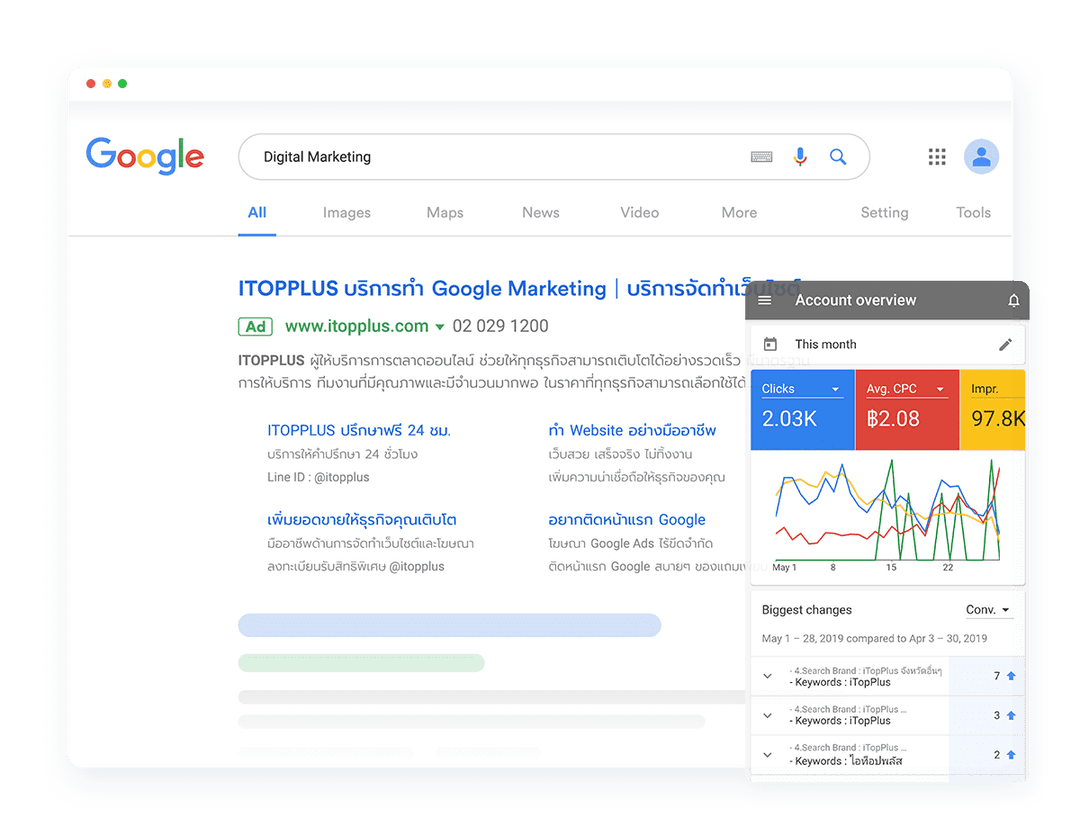The image size is (1080, 835).
Task: Open the Avg. CPC metric dropdown
Action: [940, 389]
